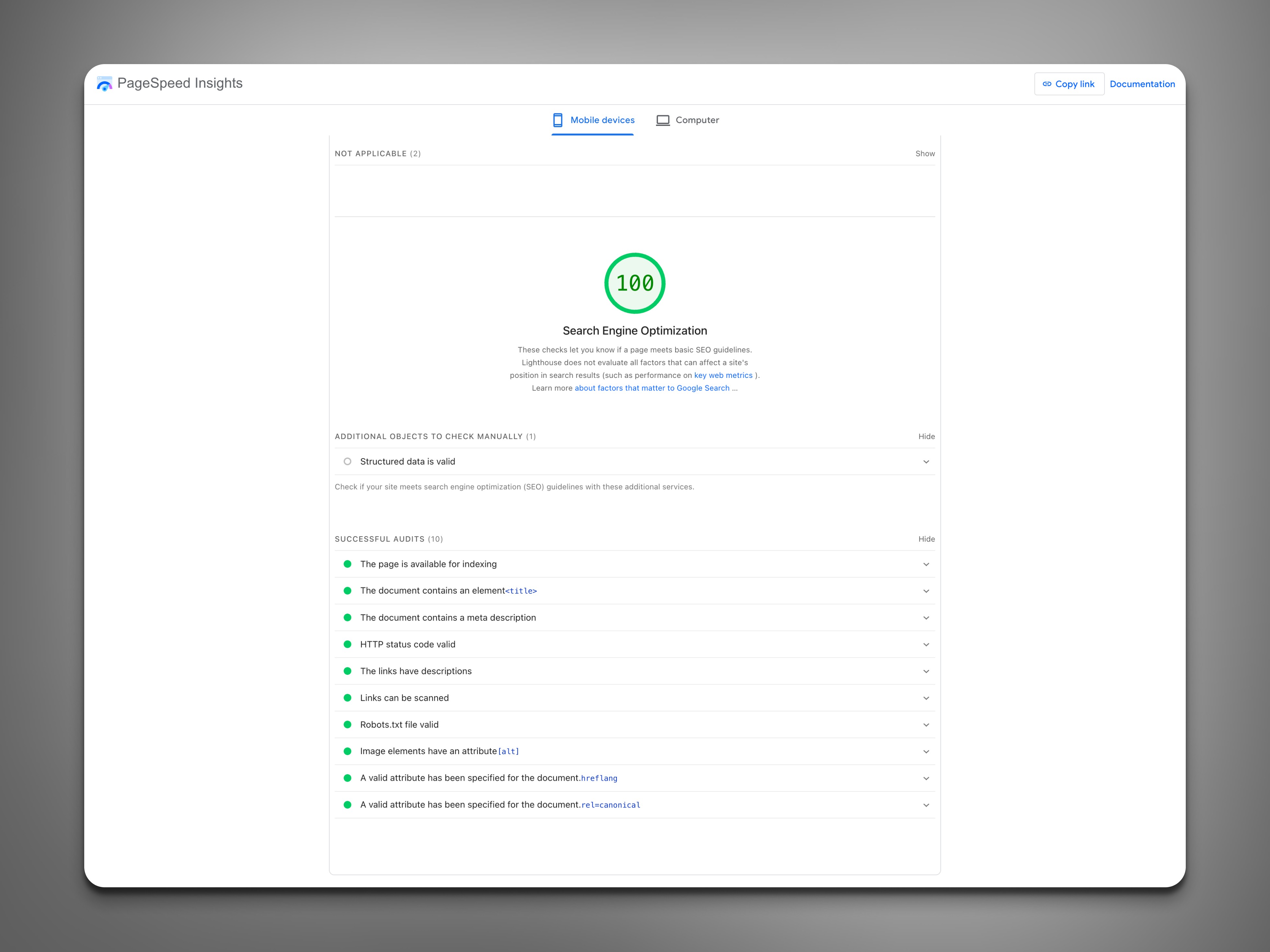Click gray circle next to Structured data is valid

(347, 461)
